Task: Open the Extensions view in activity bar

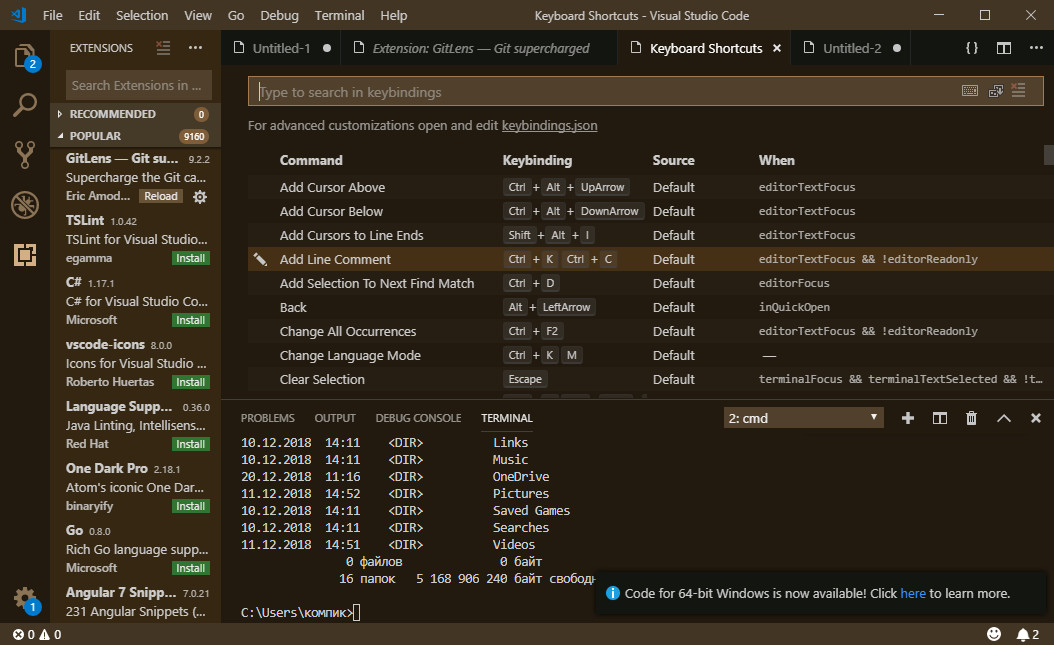Action: tap(25, 255)
